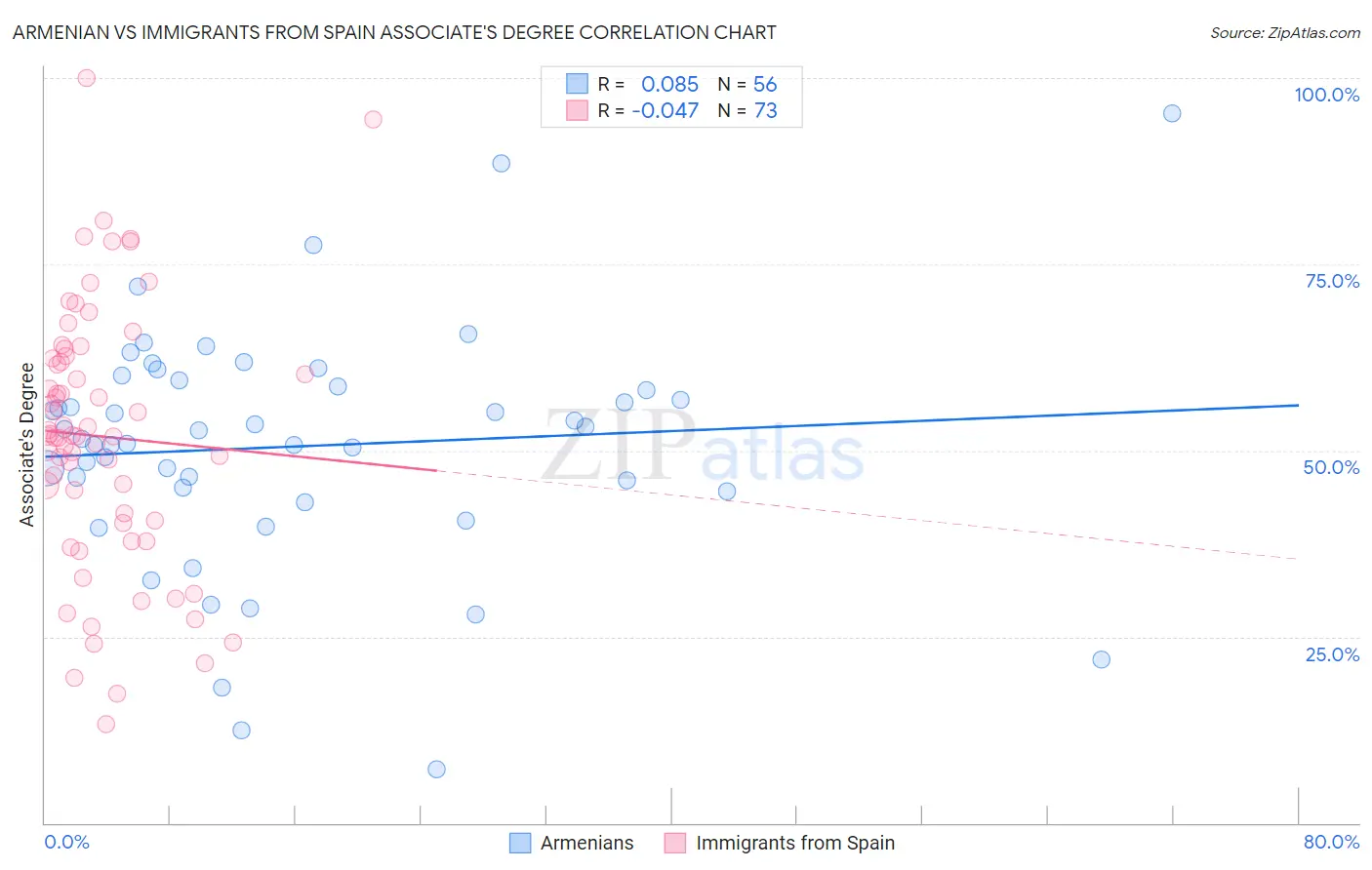The height and width of the screenshot is (870, 1372).
Task: Click the Armenians blue legend swatch at bottom
Action: tap(520, 843)
